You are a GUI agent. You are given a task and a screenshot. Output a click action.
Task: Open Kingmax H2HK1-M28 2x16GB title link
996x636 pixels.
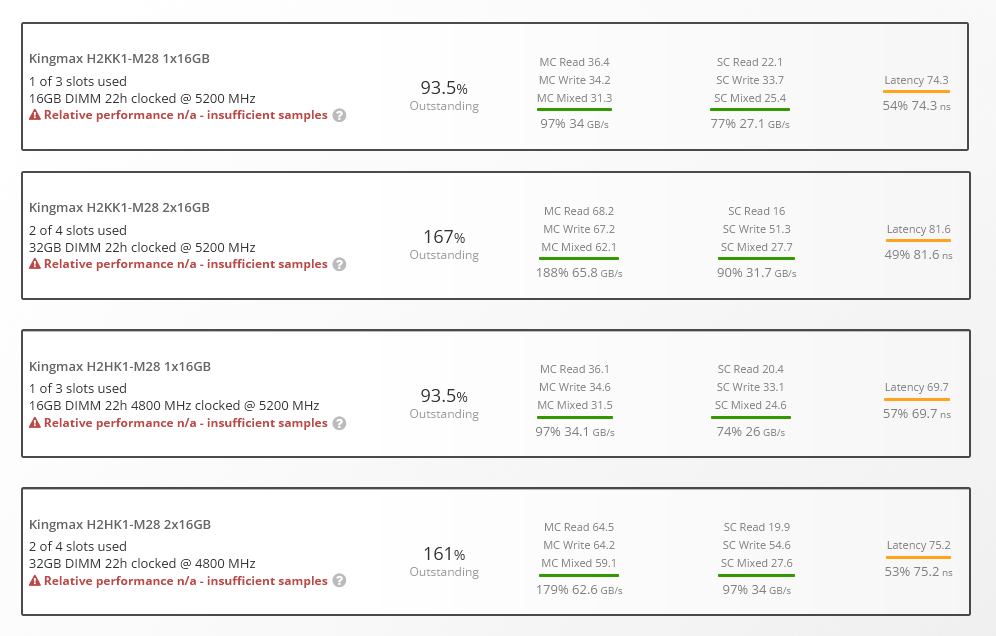pos(119,524)
